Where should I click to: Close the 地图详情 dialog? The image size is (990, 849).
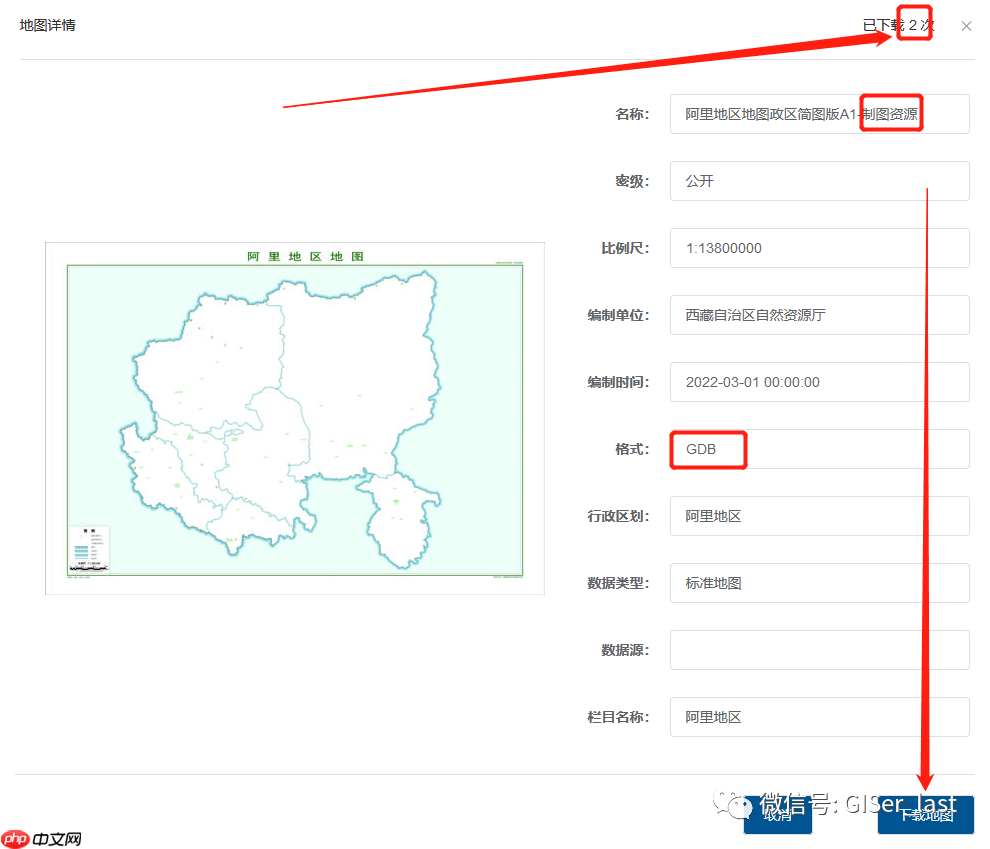click(966, 26)
